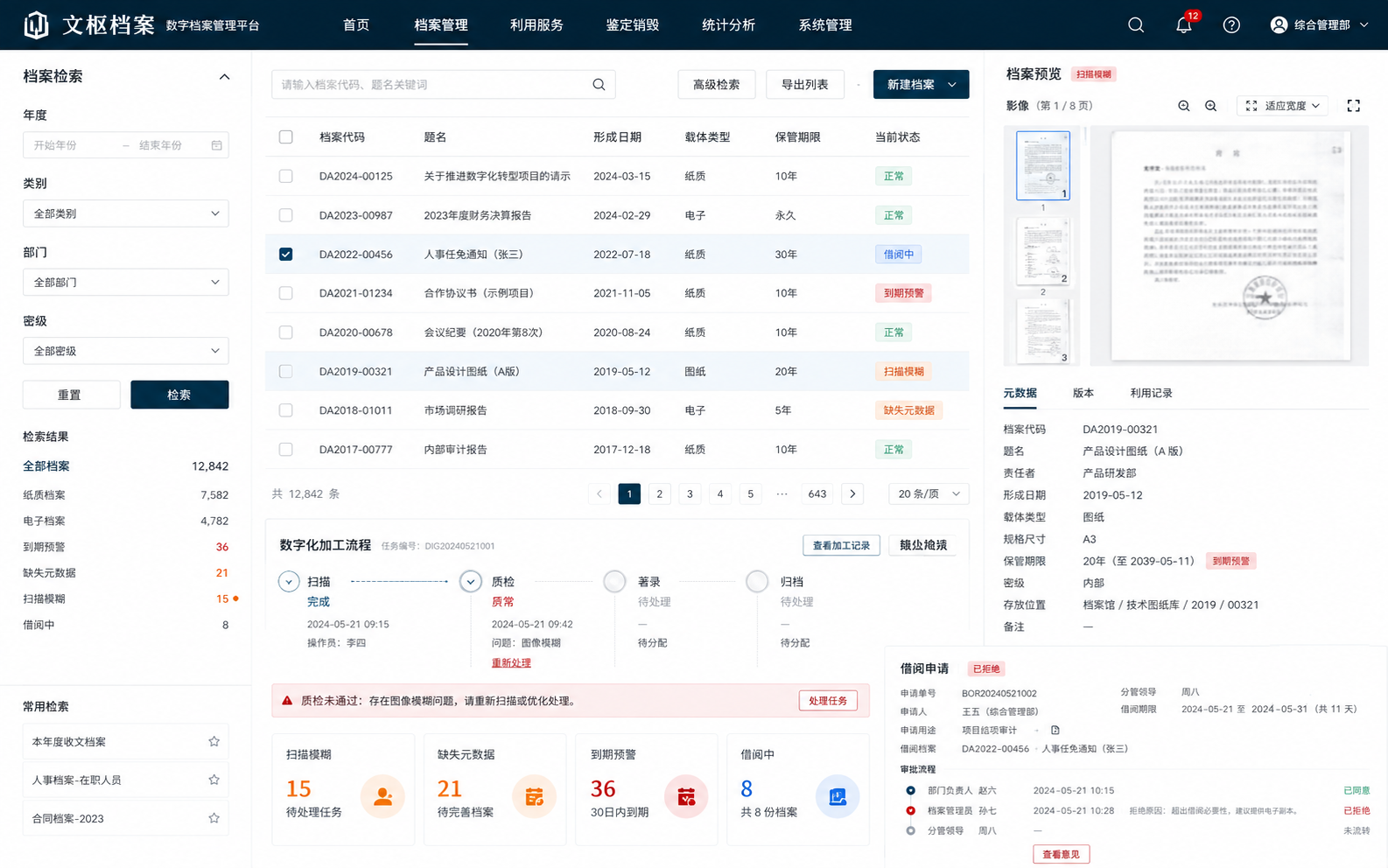The image size is (1388, 868).
Task: Star the 本年度收文档案 saved search
Action: click(214, 741)
